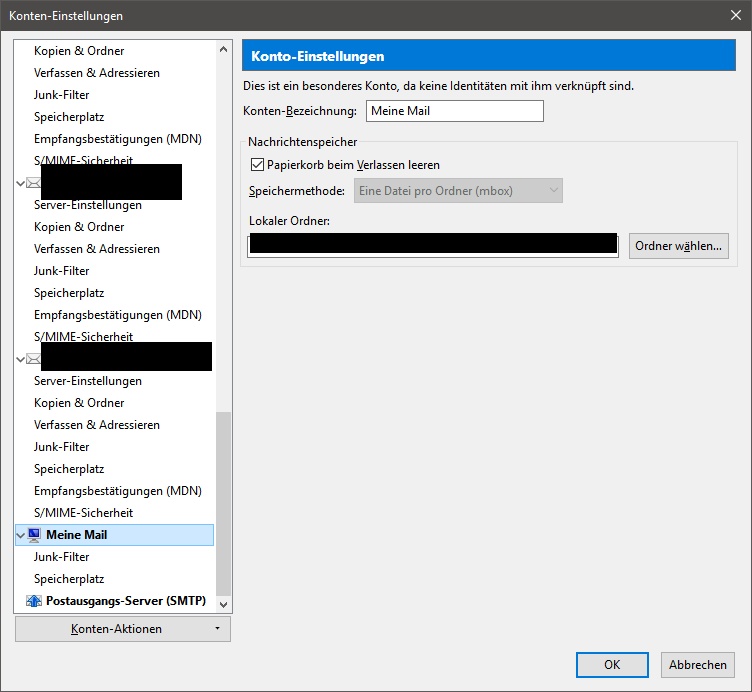Confirm settings with OK
The height and width of the screenshot is (692, 752).
coord(612,665)
